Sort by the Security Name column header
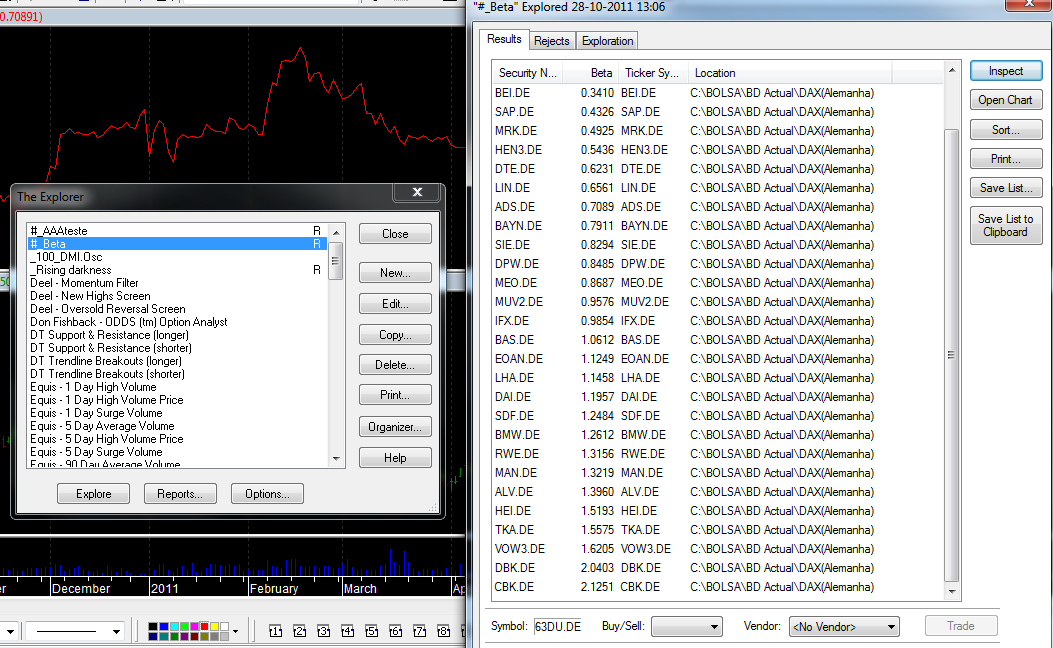The height and width of the screenshot is (648, 1053). (x=527, y=73)
